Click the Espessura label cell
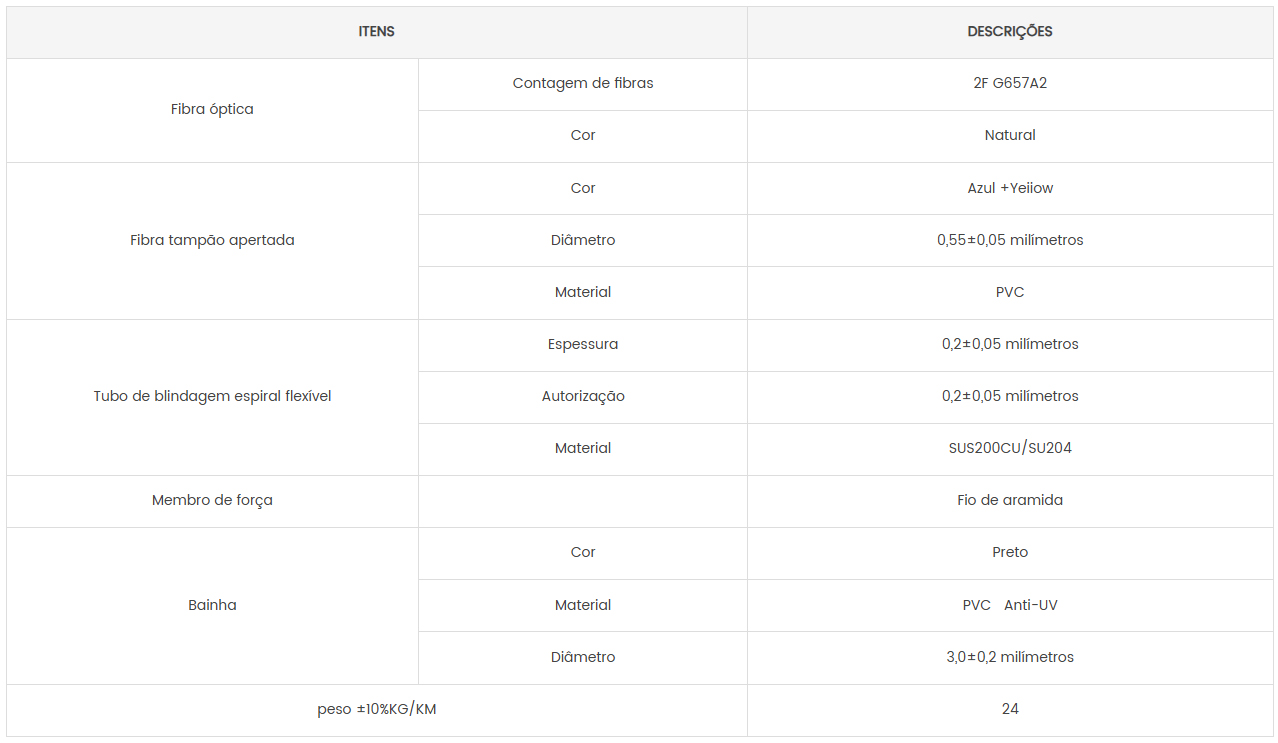 [x=583, y=345]
